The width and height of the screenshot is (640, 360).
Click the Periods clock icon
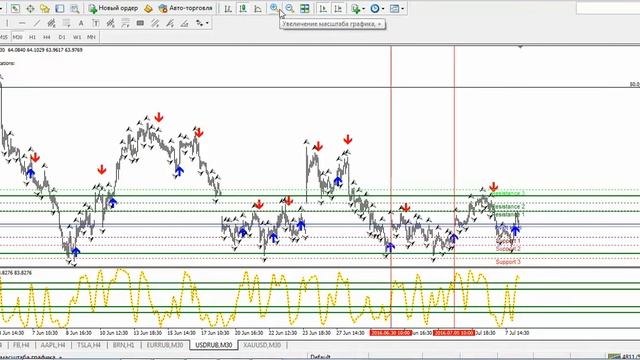tap(375, 8)
